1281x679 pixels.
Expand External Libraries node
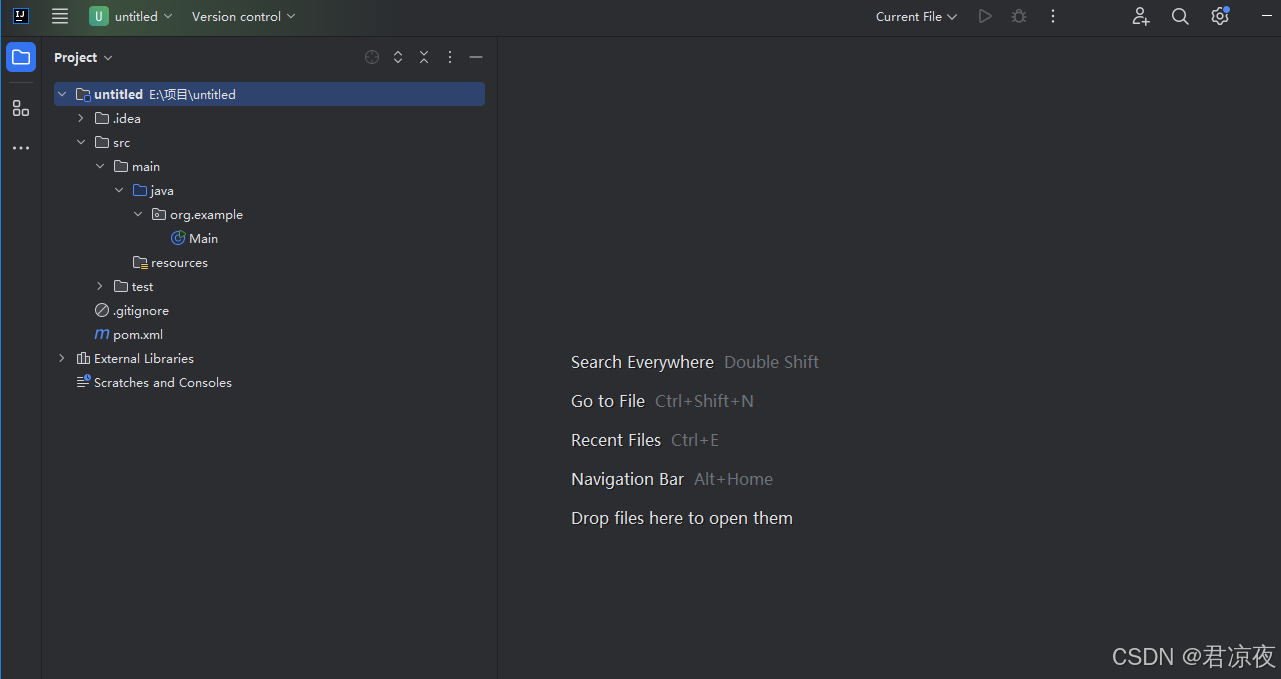pyautogui.click(x=62, y=358)
